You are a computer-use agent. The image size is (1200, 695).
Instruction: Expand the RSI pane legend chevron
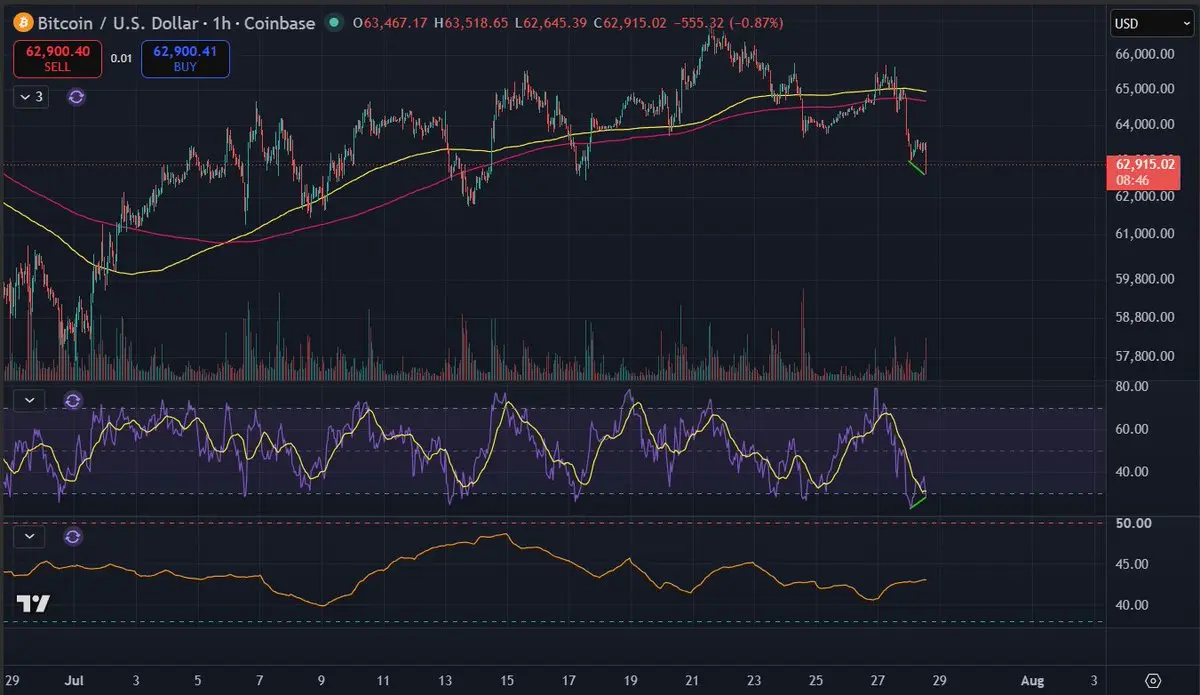click(29, 400)
